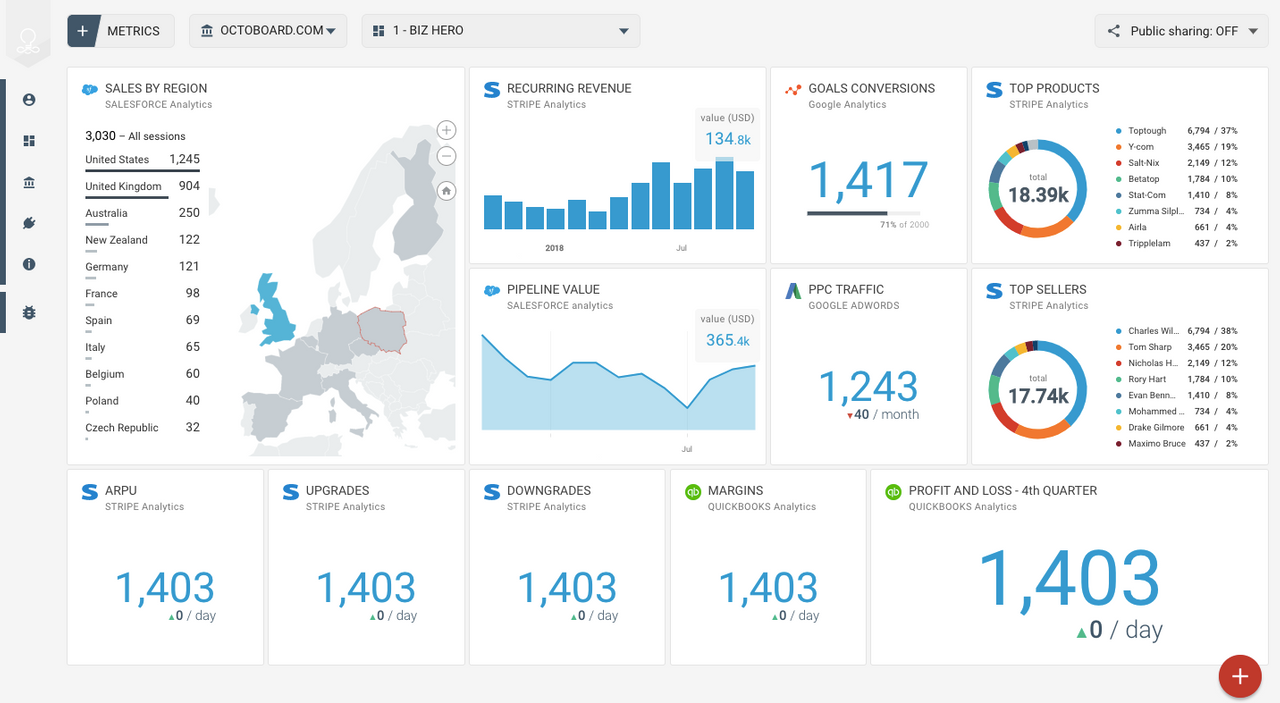Click the Salesforce icon on Pipeline Value

(491, 291)
